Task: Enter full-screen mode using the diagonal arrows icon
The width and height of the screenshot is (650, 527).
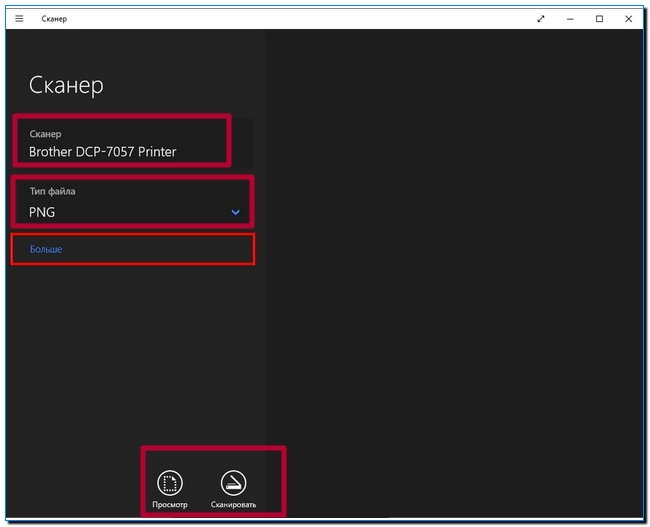Action: pyautogui.click(x=541, y=18)
